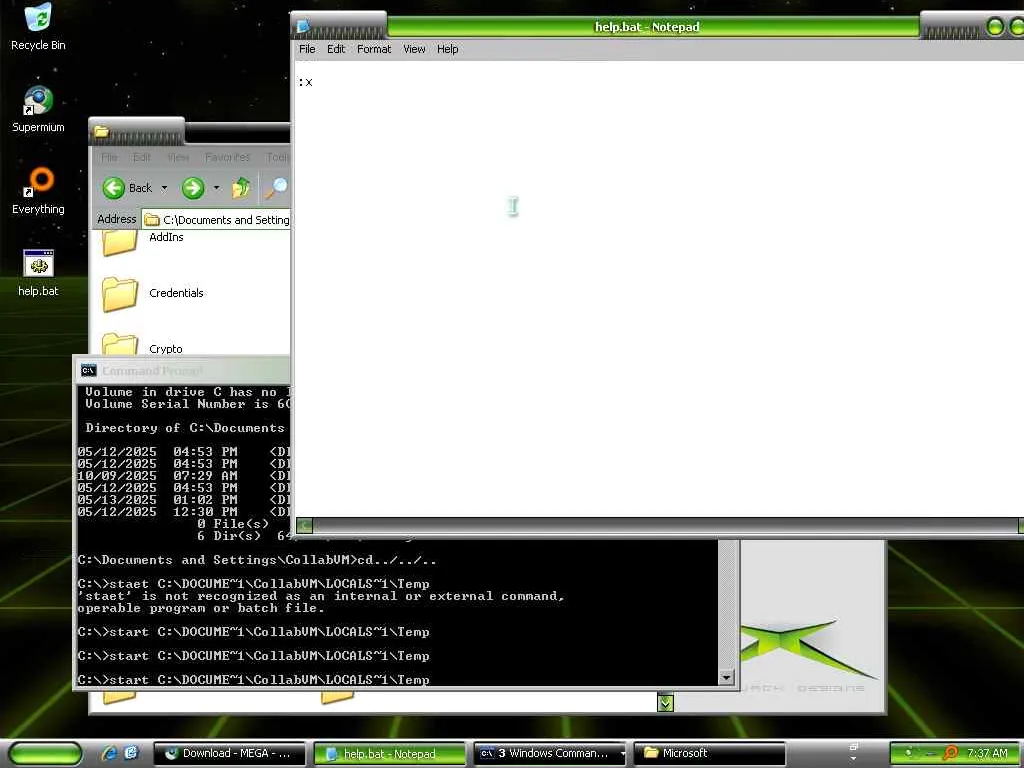Click the Command Prompt window title bar

point(183,370)
